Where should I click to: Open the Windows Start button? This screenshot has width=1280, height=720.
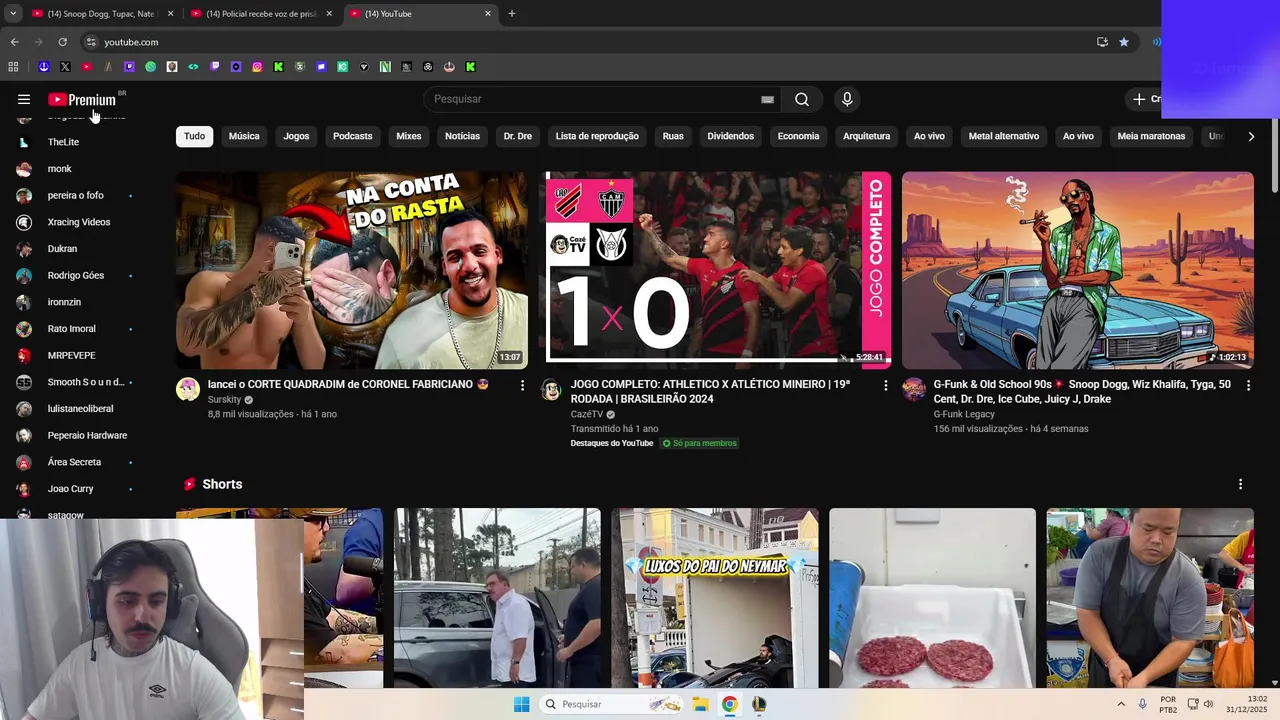[521, 704]
